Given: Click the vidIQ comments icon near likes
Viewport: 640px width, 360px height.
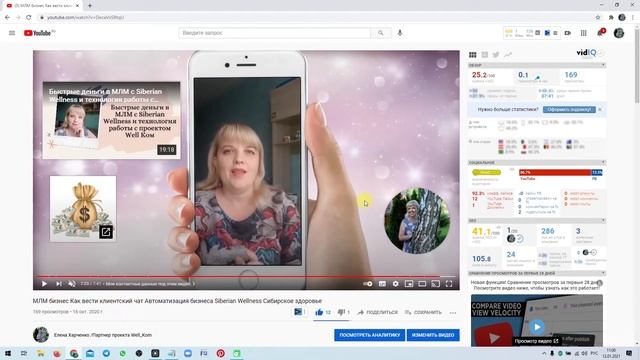Looking at the screenshot, I should click(x=299, y=312).
